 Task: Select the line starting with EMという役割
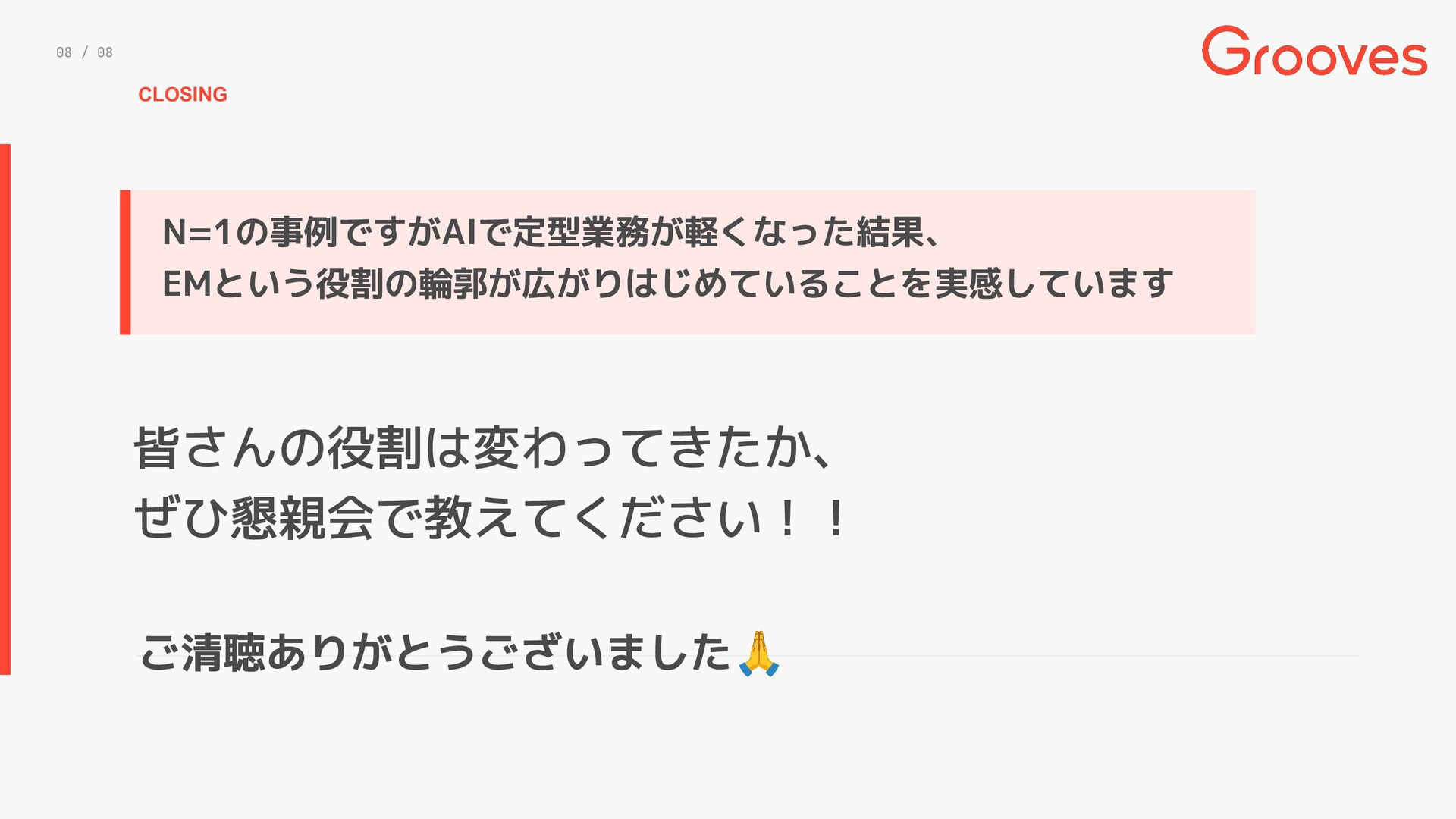668,284
